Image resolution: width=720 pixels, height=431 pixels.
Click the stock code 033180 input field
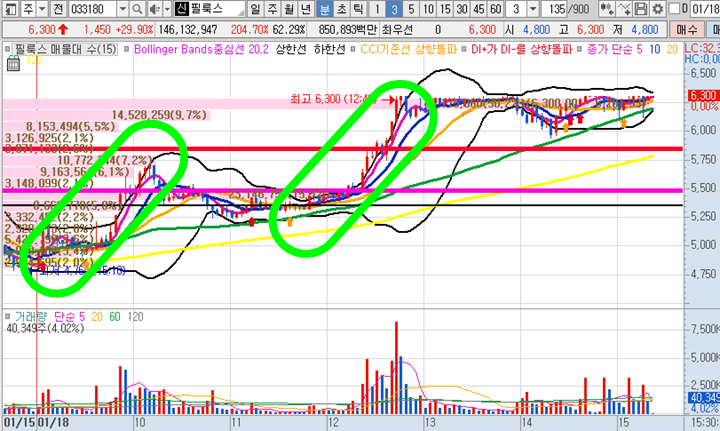[x=93, y=9]
